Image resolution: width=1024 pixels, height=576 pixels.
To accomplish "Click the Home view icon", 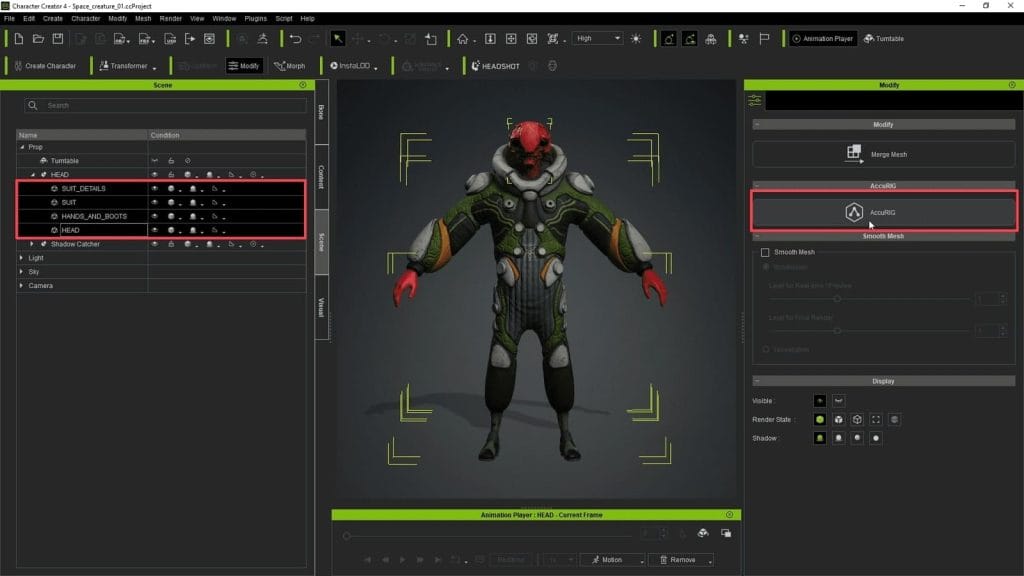I will [x=462, y=39].
